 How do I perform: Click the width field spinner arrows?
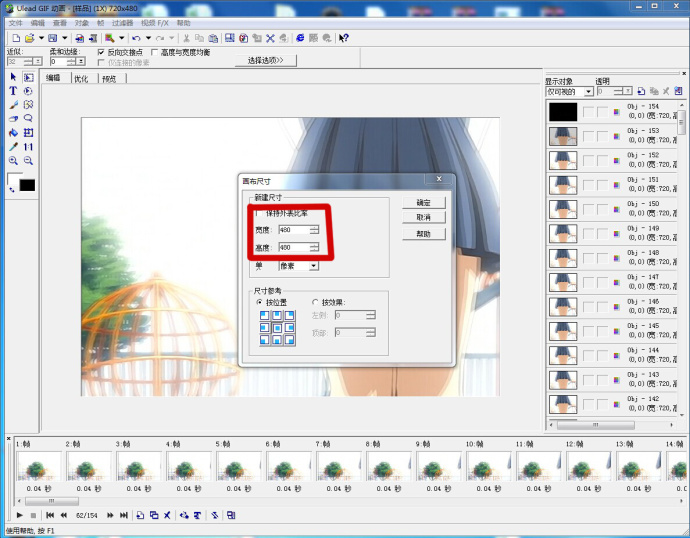[314, 230]
